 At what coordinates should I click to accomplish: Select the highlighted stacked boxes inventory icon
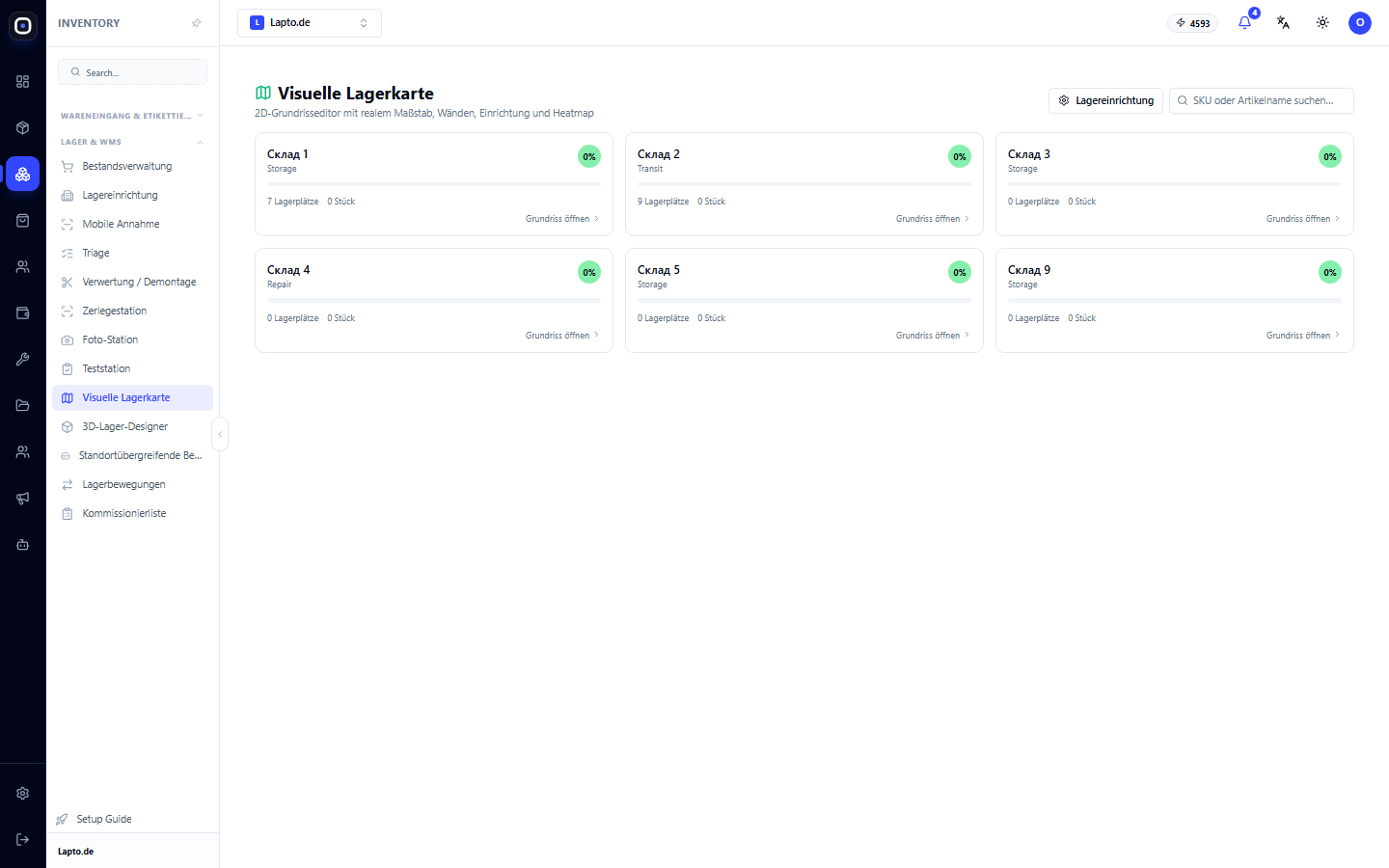coord(22,174)
